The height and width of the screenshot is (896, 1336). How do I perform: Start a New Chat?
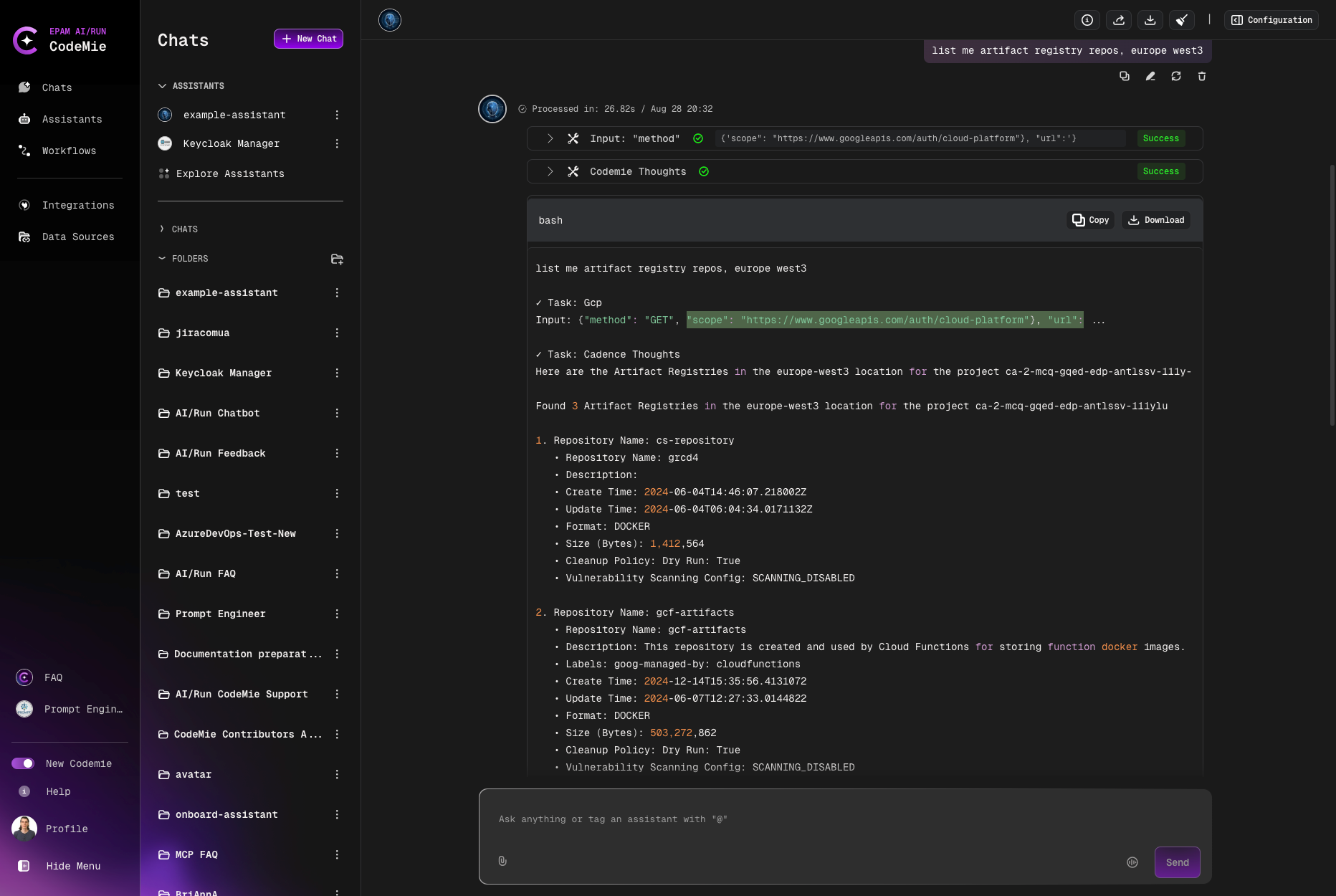[308, 39]
